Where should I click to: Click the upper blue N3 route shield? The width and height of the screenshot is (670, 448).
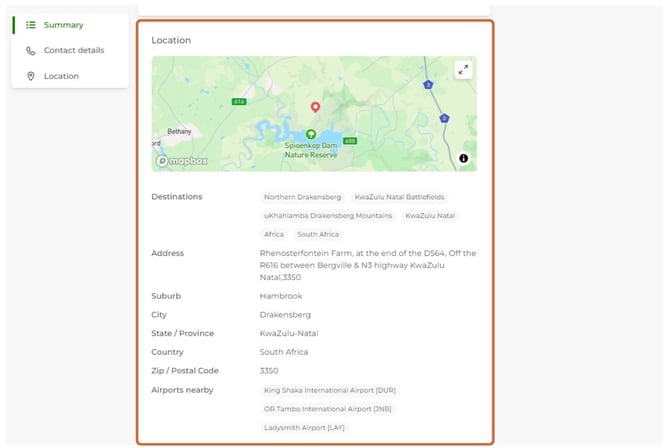[428, 85]
